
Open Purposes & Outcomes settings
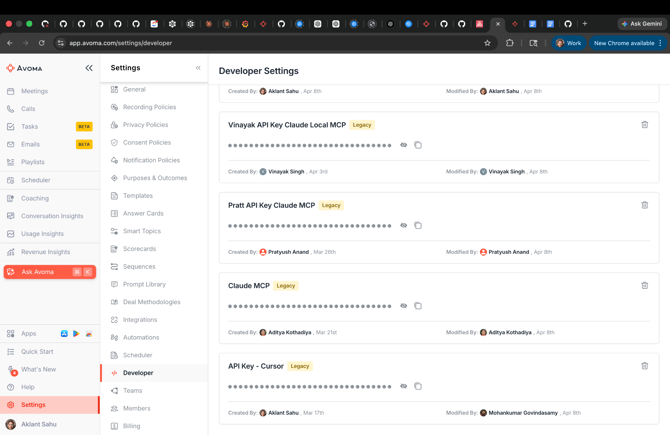154,178
